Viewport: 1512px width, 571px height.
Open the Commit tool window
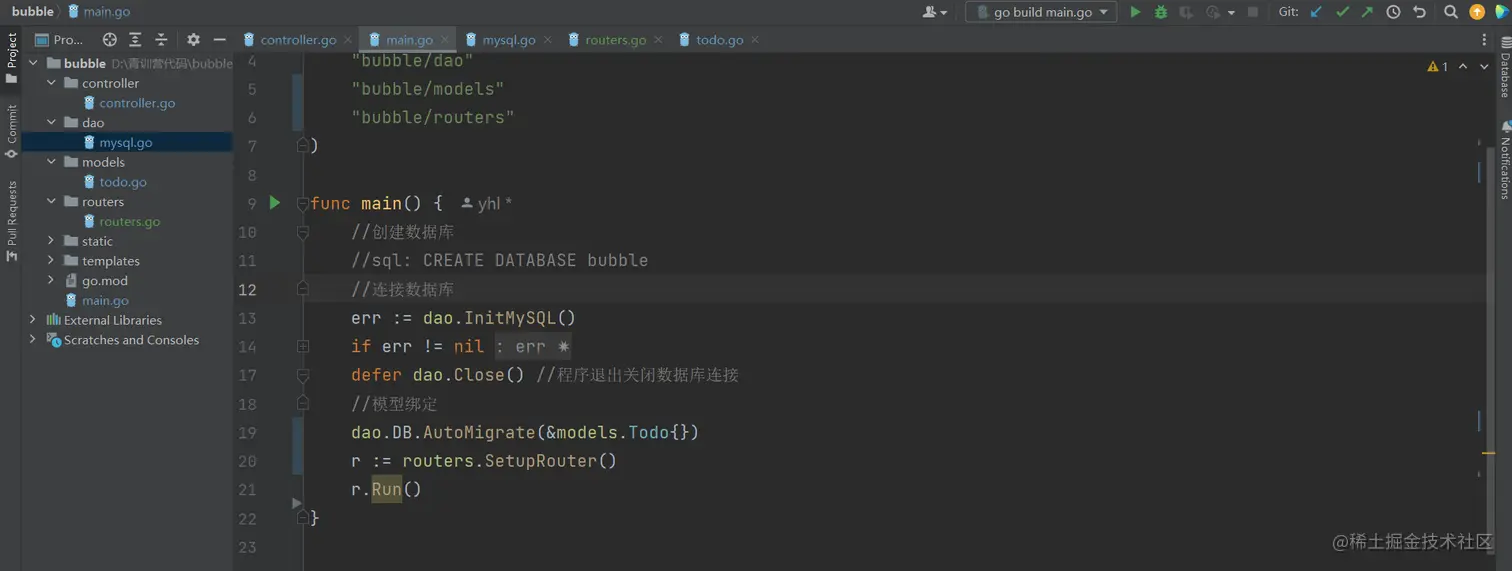11,131
